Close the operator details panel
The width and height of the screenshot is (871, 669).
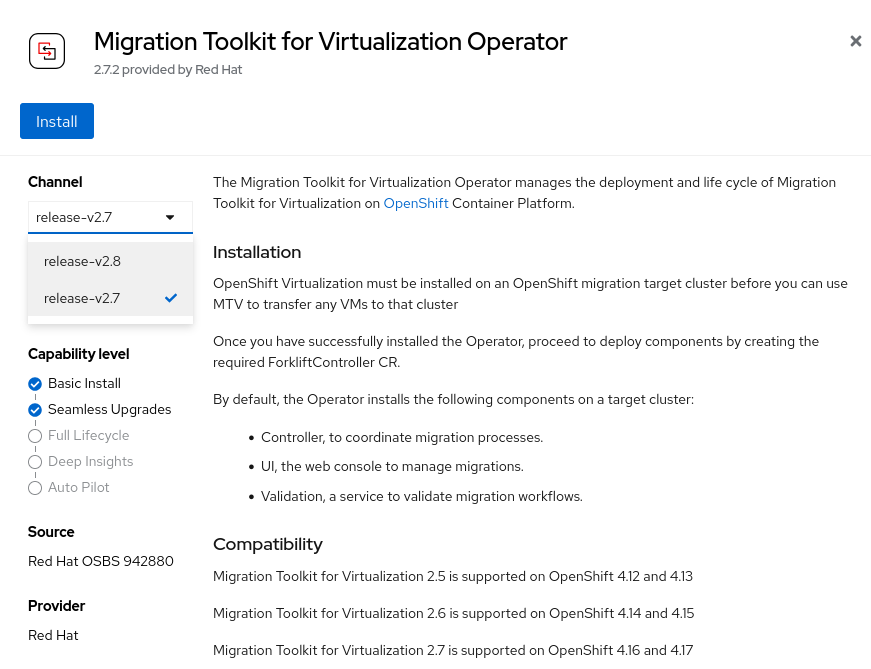855,41
